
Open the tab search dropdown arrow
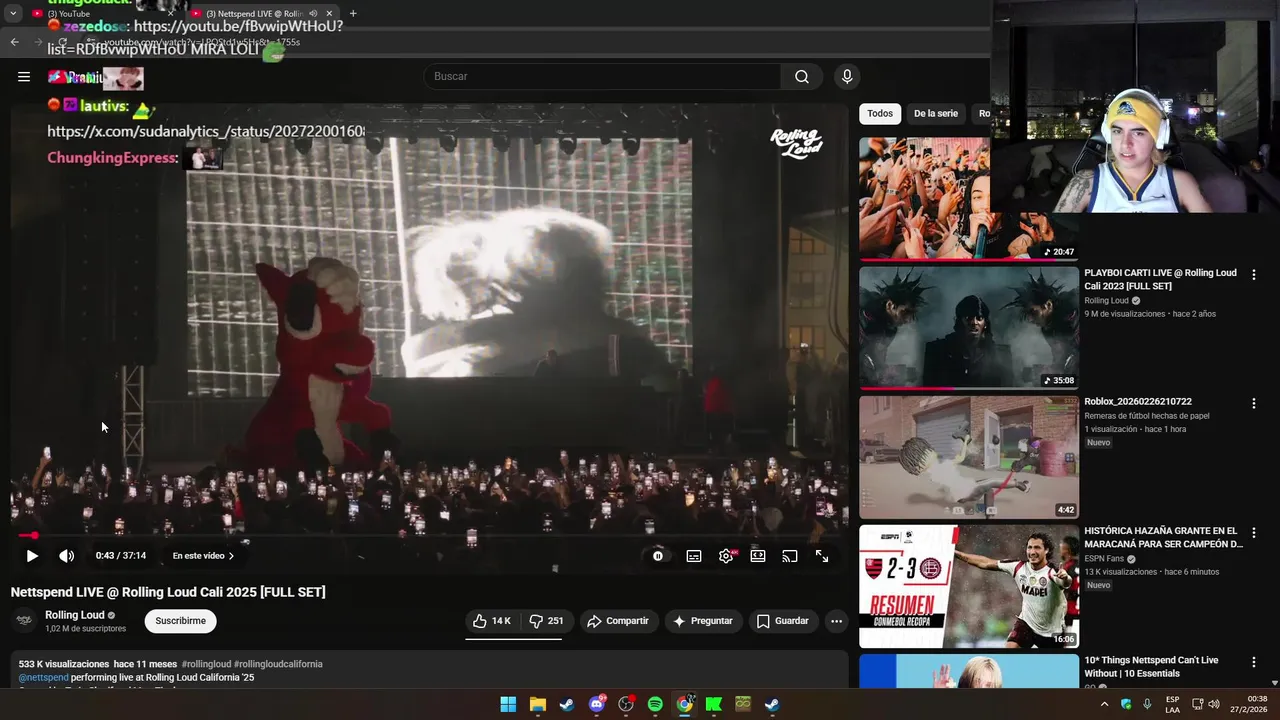click(12, 13)
